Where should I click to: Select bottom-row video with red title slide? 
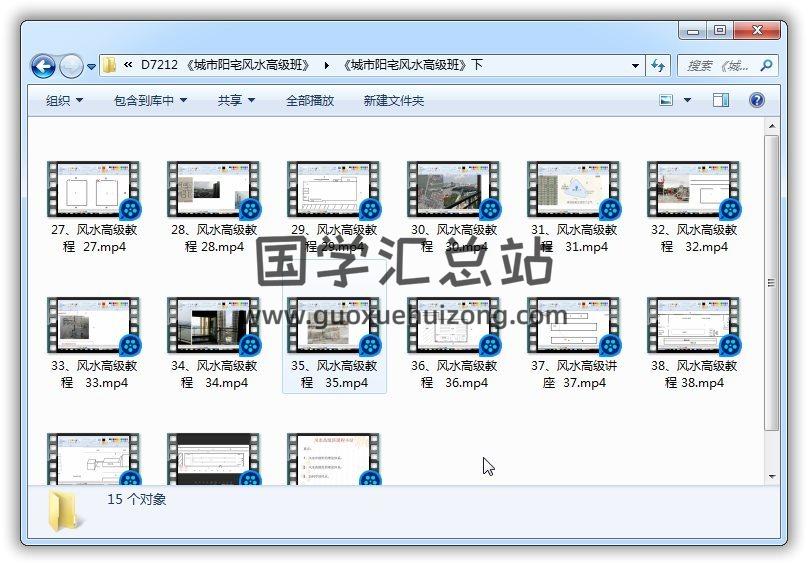pos(334,459)
